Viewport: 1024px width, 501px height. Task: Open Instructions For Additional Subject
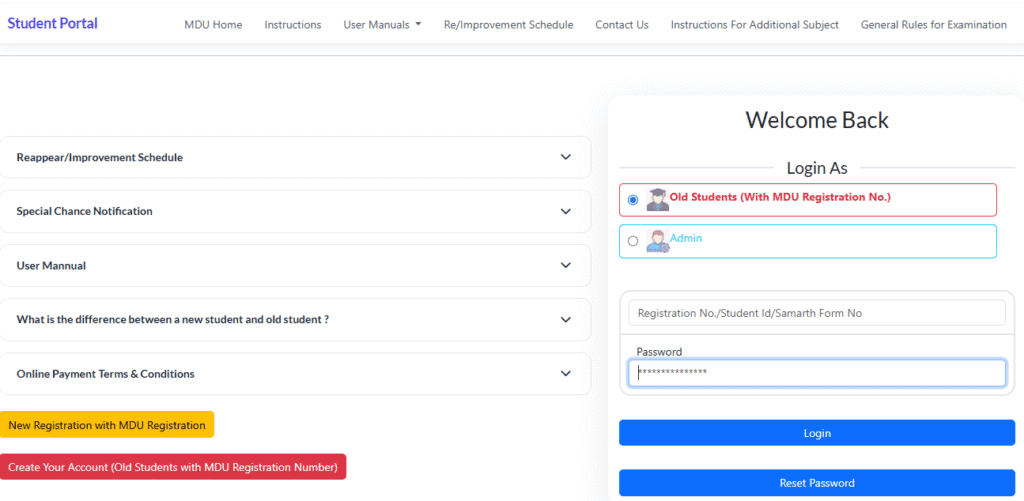point(754,25)
